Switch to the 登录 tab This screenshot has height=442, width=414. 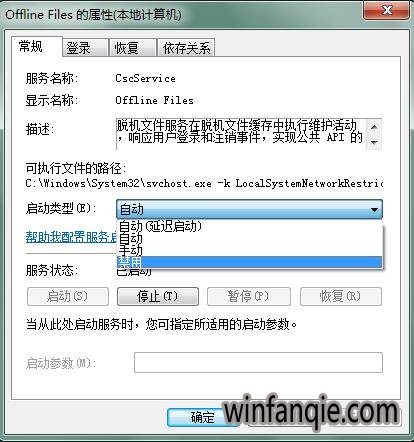point(85,48)
